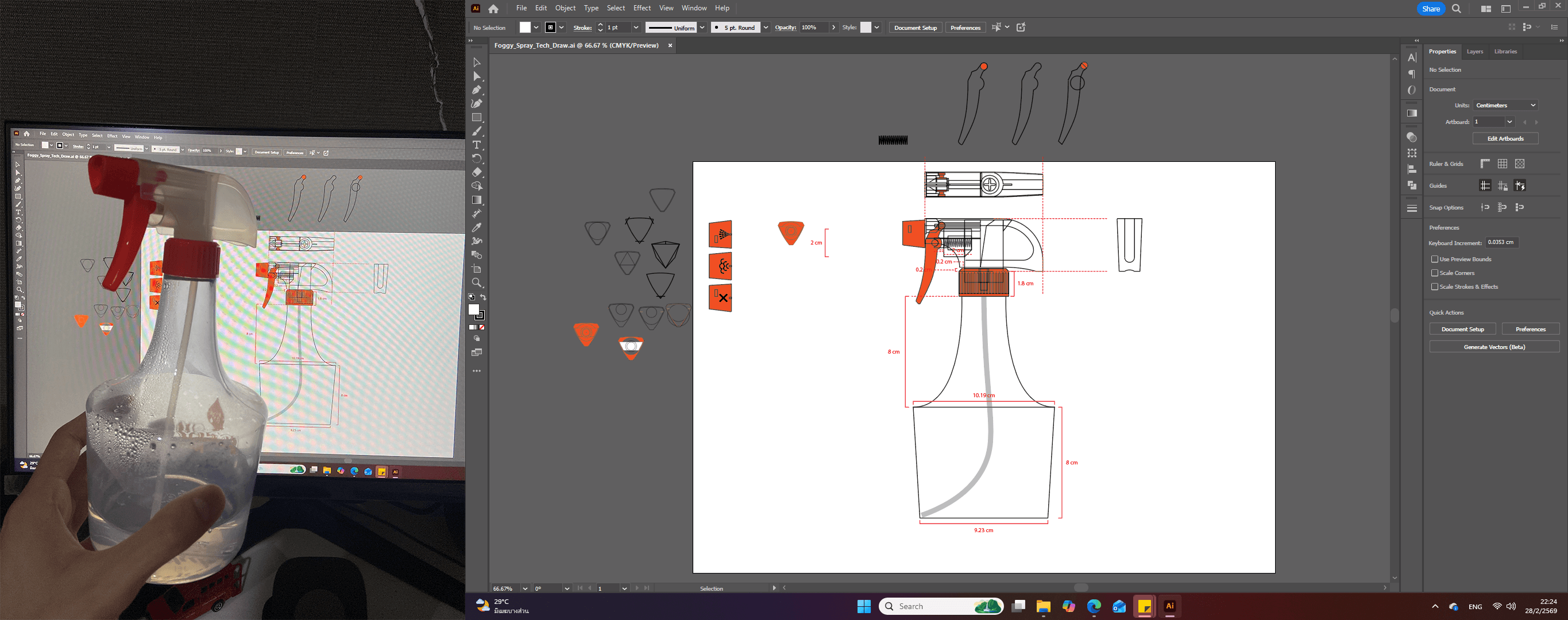Image resolution: width=1568 pixels, height=620 pixels.
Task: Pick the Type tool
Action: coord(477,145)
